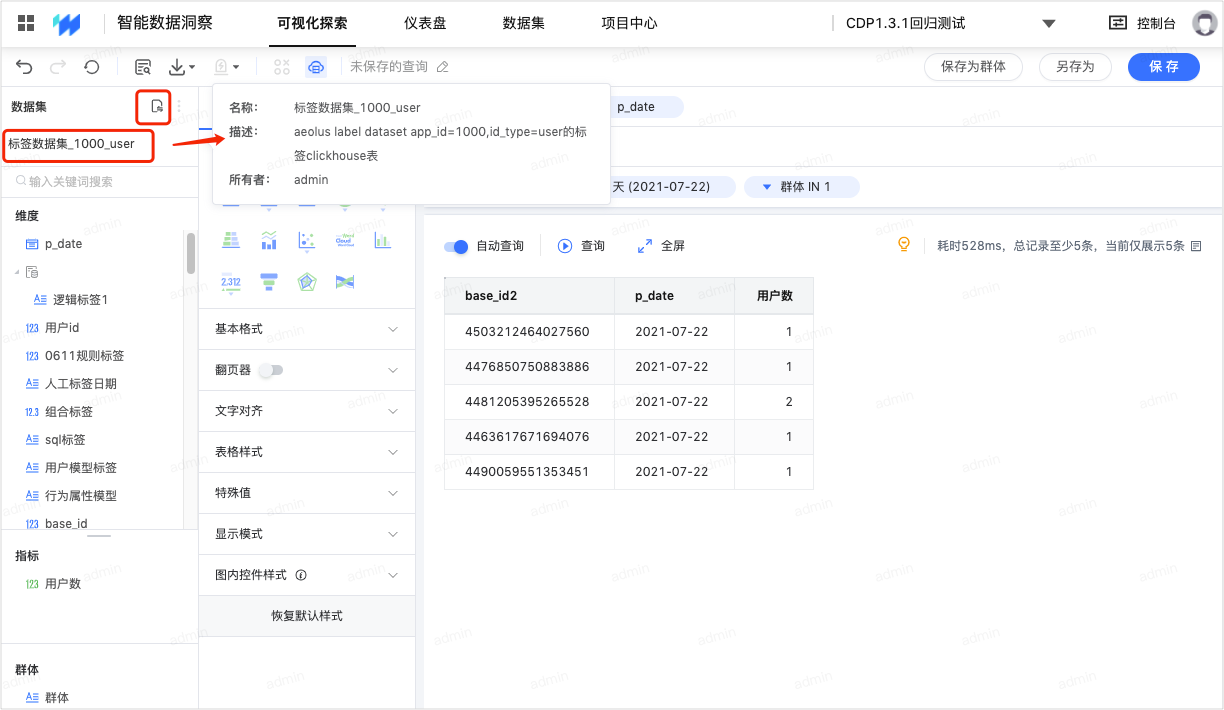This screenshot has height=710, width=1224.
Task: Expand the 图内控件样式 section
Action: [x=307, y=575]
